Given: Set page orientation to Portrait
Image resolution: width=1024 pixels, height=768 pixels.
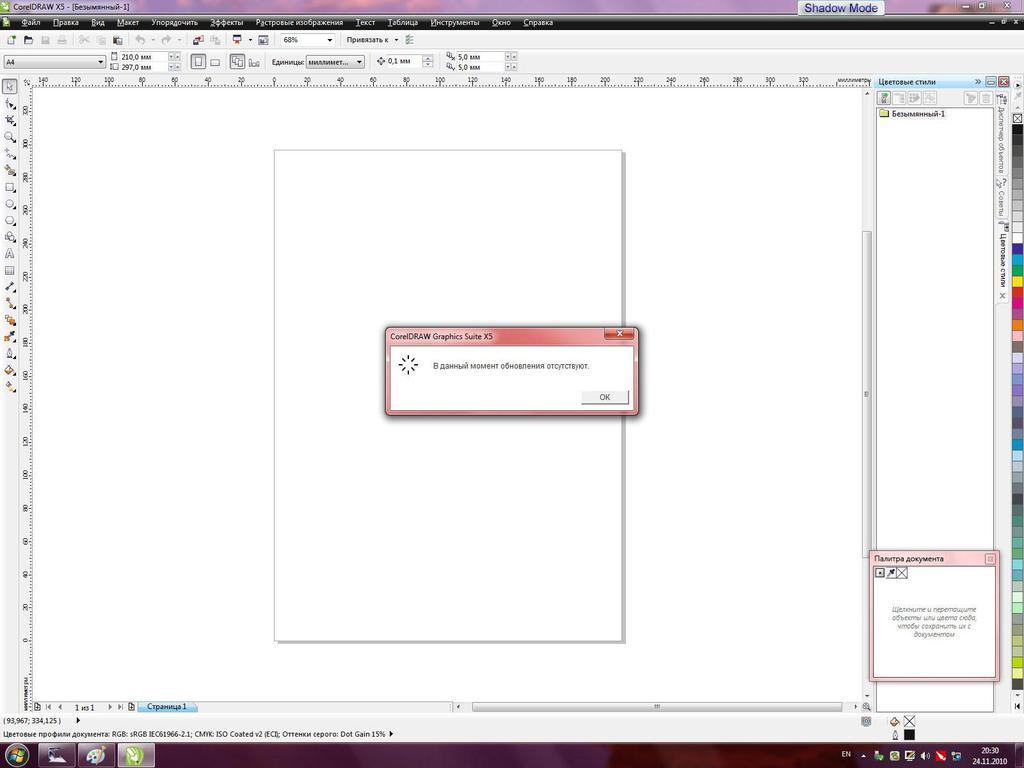Looking at the screenshot, I should [198, 62].
